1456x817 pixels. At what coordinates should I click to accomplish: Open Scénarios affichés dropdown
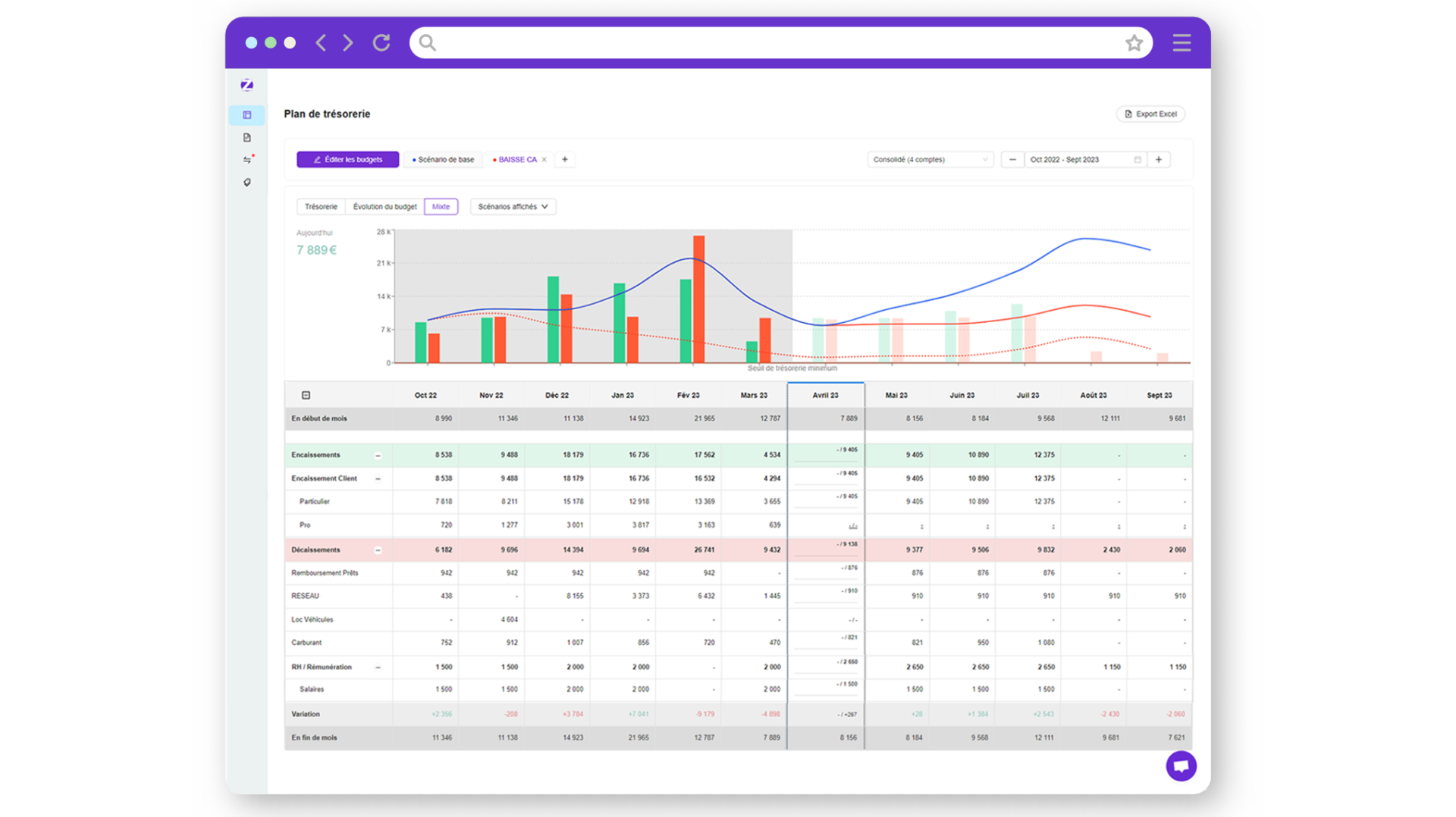[x=513, y=206]
